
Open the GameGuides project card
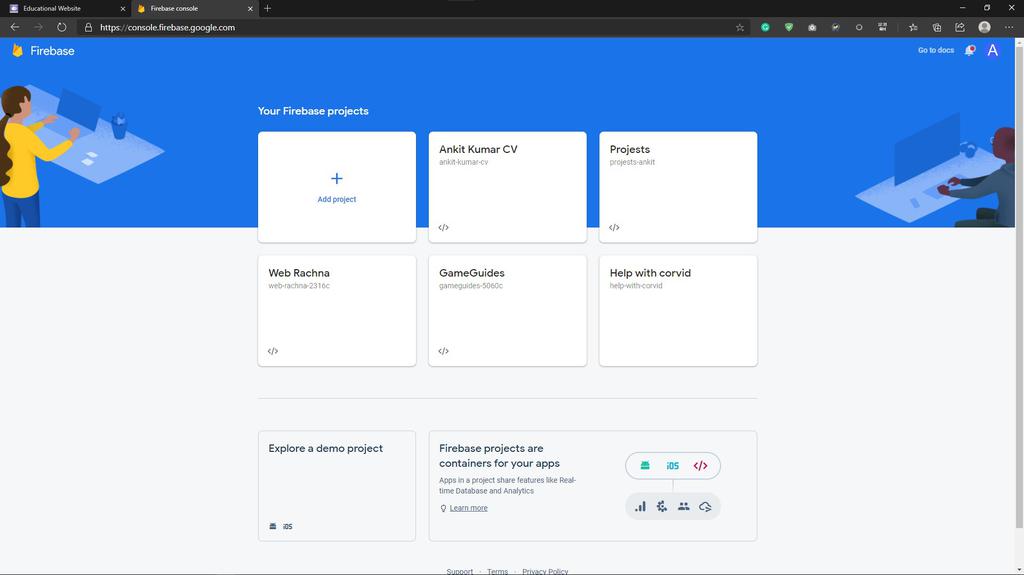507,310
